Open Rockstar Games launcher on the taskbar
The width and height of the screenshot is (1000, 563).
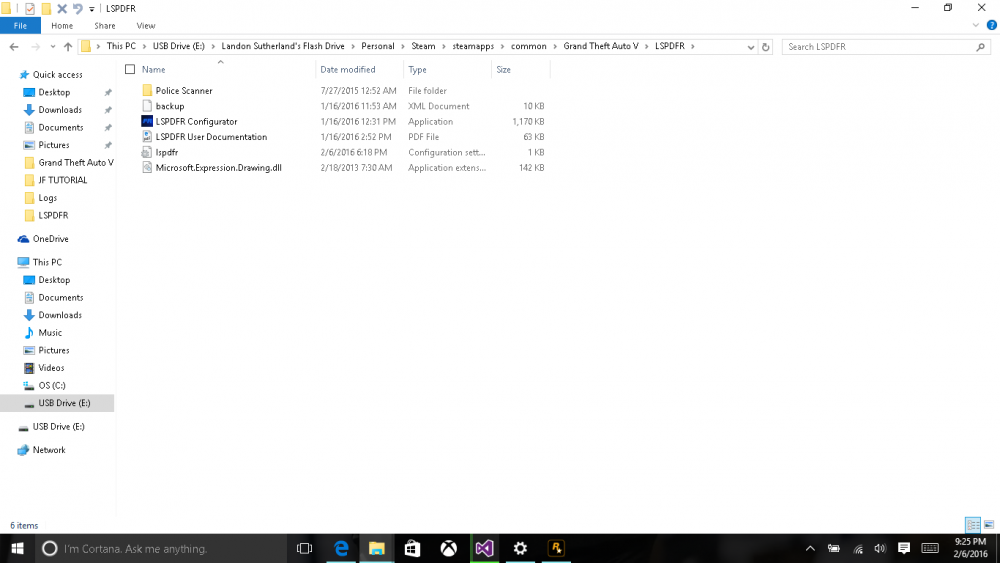[x=556, y=548]
